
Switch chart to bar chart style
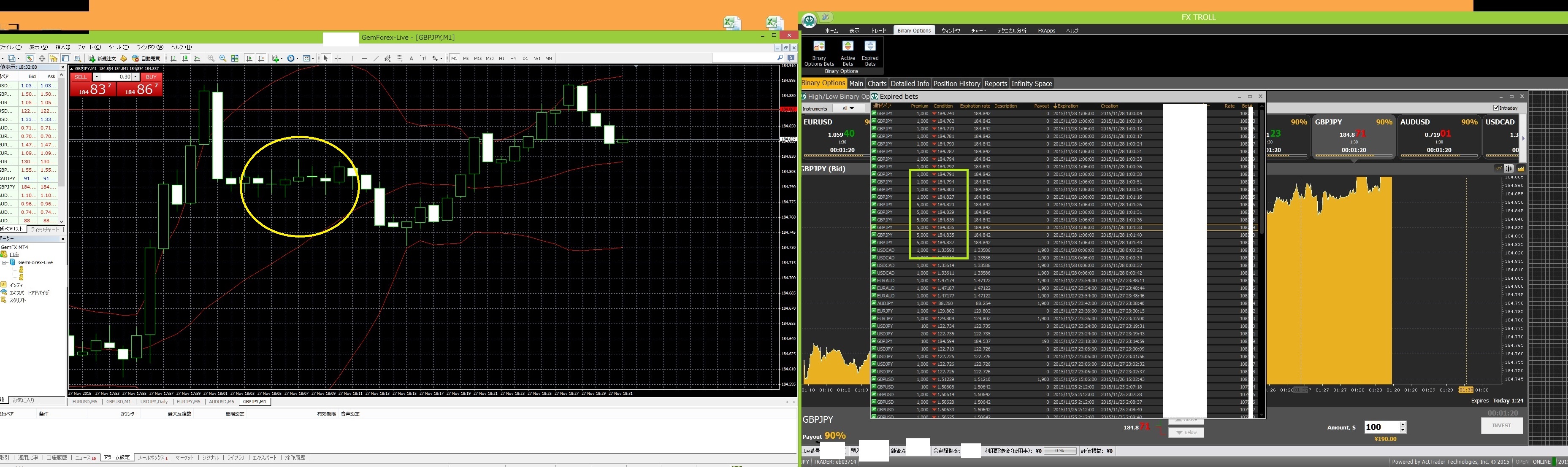(173, 58)
